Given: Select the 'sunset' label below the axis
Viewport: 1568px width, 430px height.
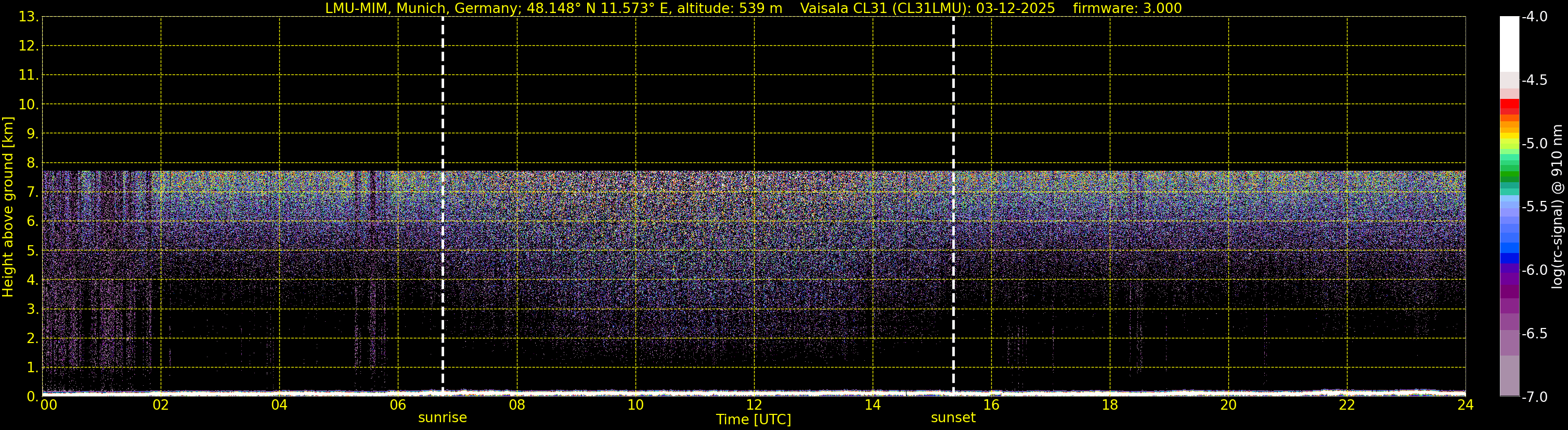Looking at the screenshot, I should pyautogui.click(x=953, y=418).
